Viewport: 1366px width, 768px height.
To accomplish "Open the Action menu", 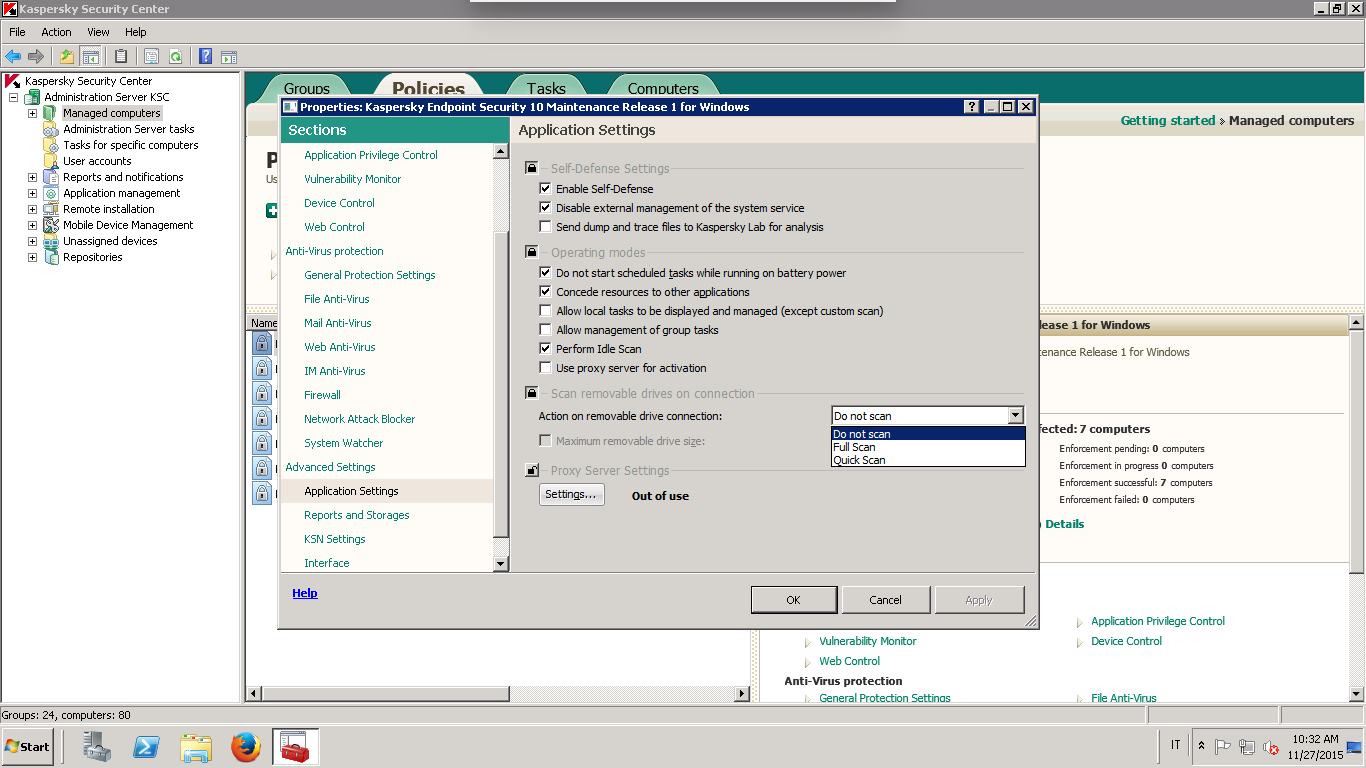I will click(x=56, y=32).
